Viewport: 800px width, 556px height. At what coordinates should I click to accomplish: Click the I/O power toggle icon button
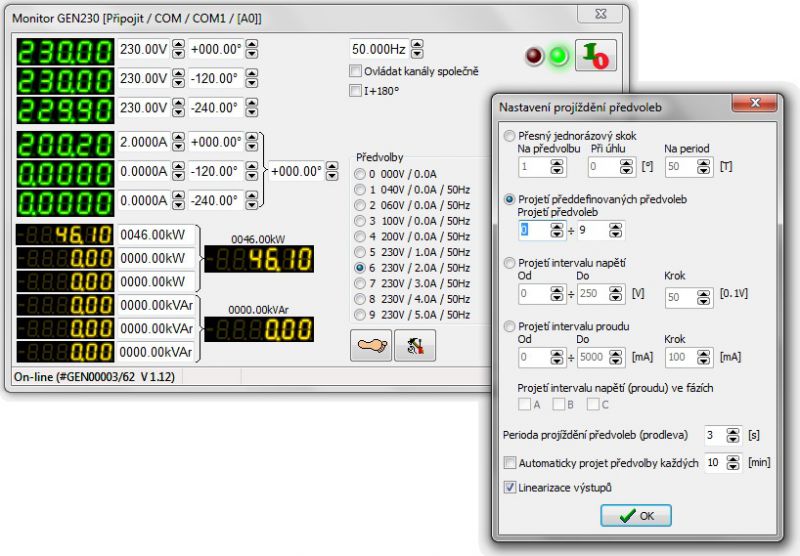tap(595, 55)
